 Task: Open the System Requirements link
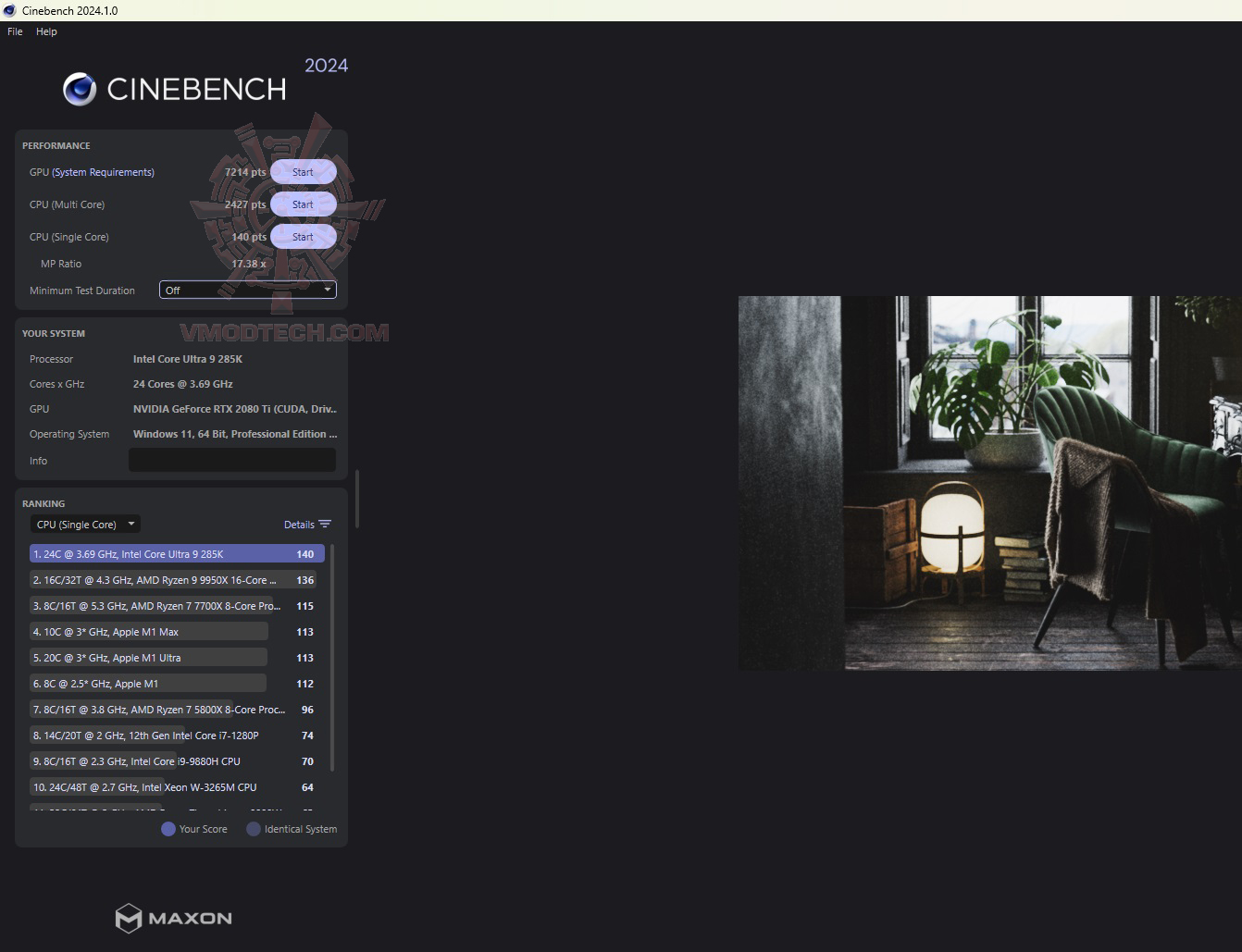click(x=104, y=172)
